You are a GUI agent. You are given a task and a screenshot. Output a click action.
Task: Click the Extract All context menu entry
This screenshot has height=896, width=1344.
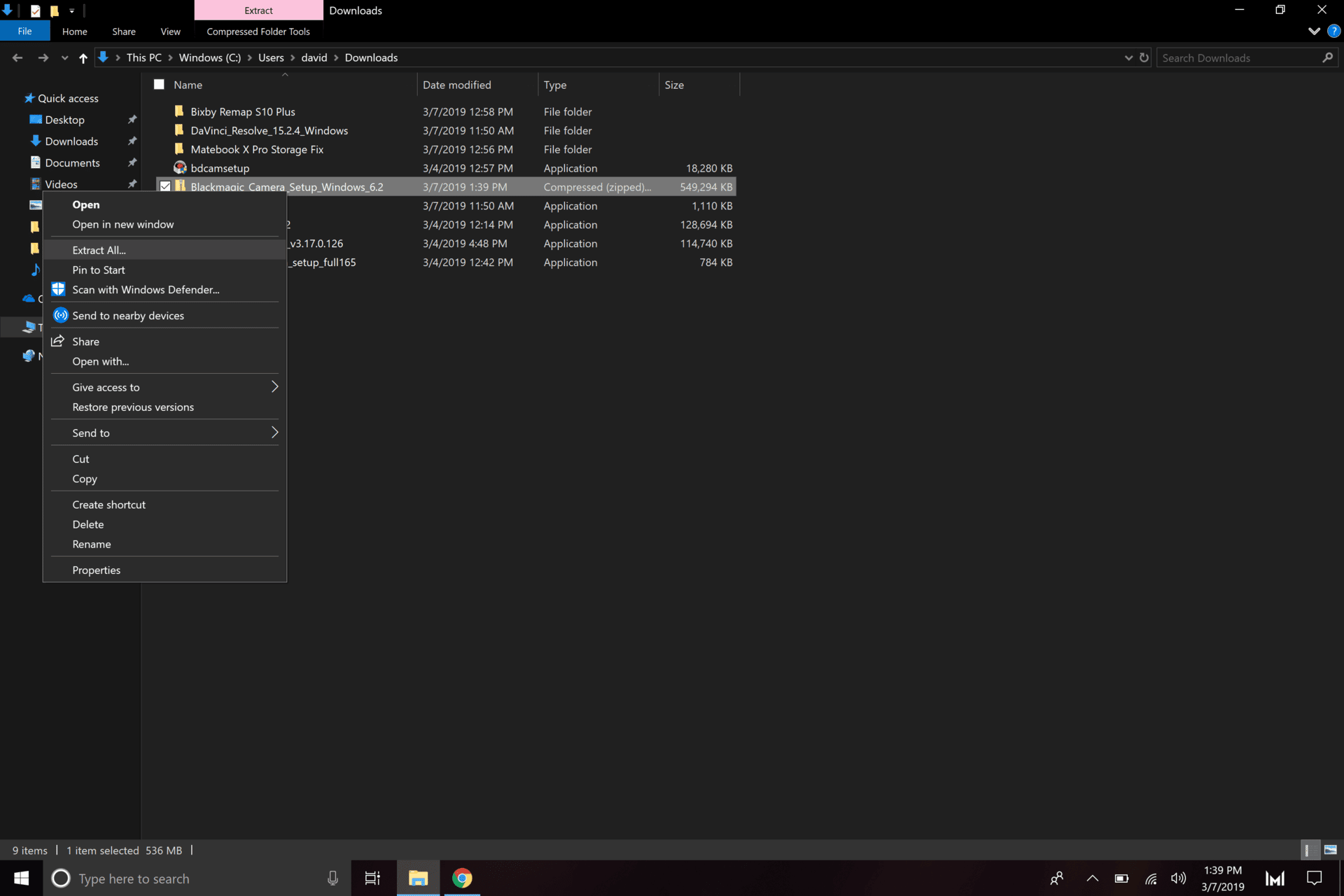[x=99, y=250]
